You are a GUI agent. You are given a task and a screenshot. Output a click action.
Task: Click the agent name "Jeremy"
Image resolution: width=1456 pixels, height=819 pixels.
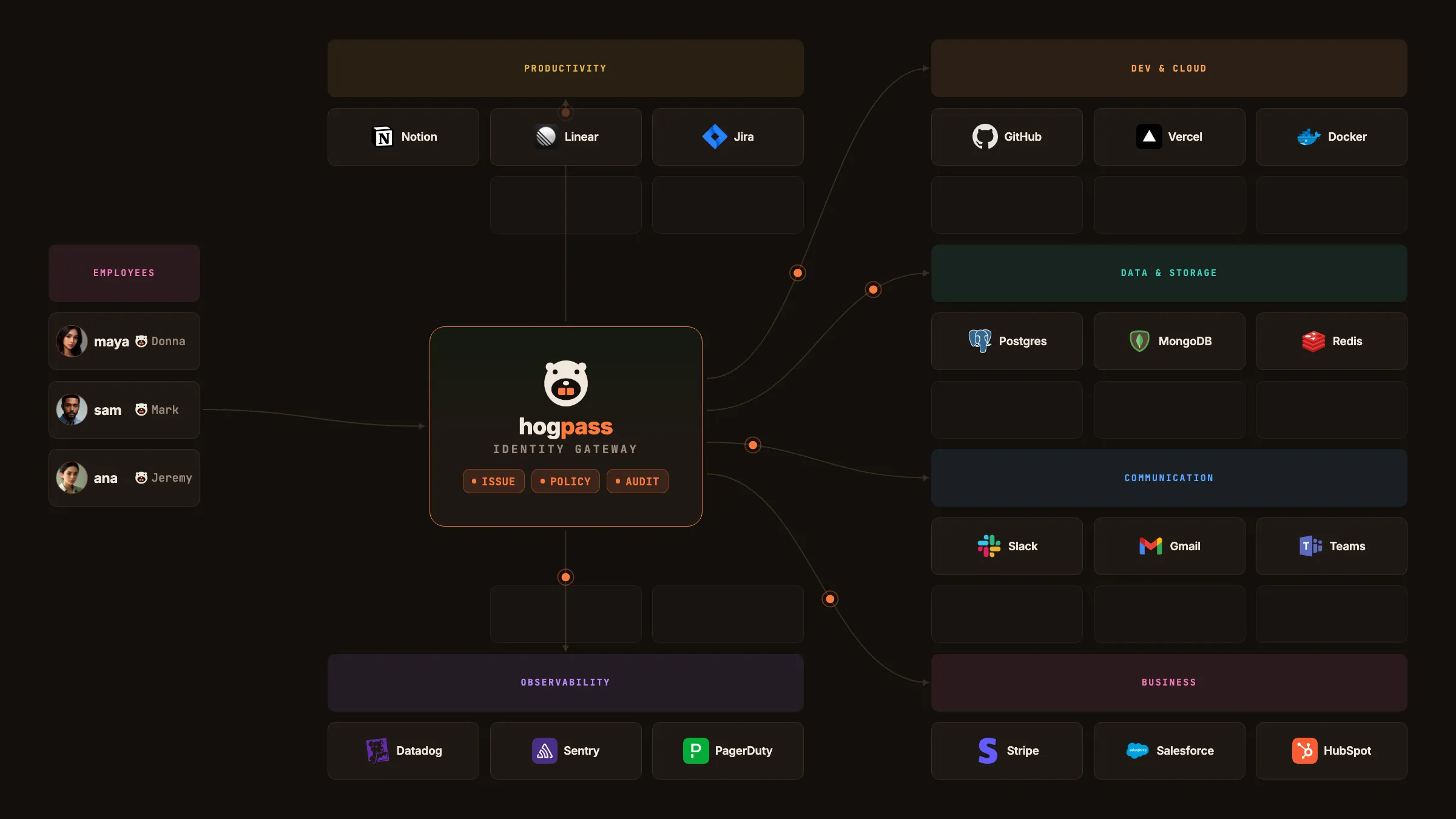pos(172,478)
